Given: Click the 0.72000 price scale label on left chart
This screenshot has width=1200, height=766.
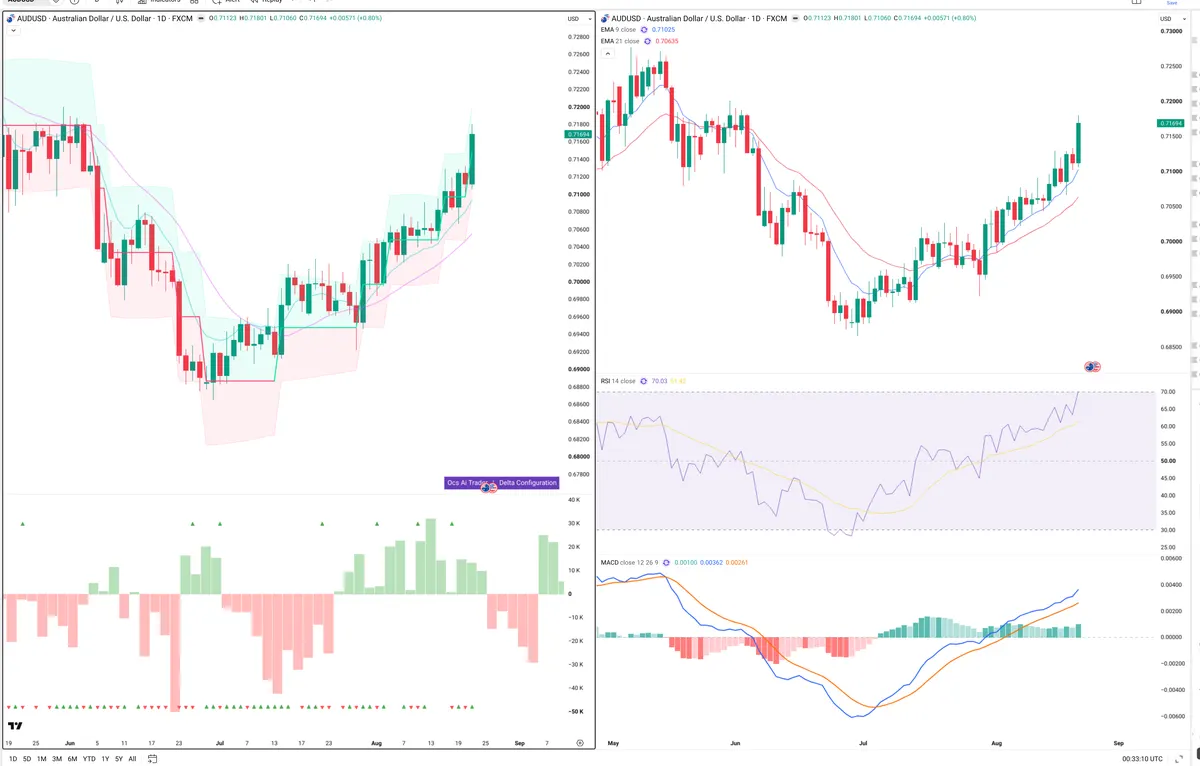Looking at the screenshot, I should coord(578,107).
